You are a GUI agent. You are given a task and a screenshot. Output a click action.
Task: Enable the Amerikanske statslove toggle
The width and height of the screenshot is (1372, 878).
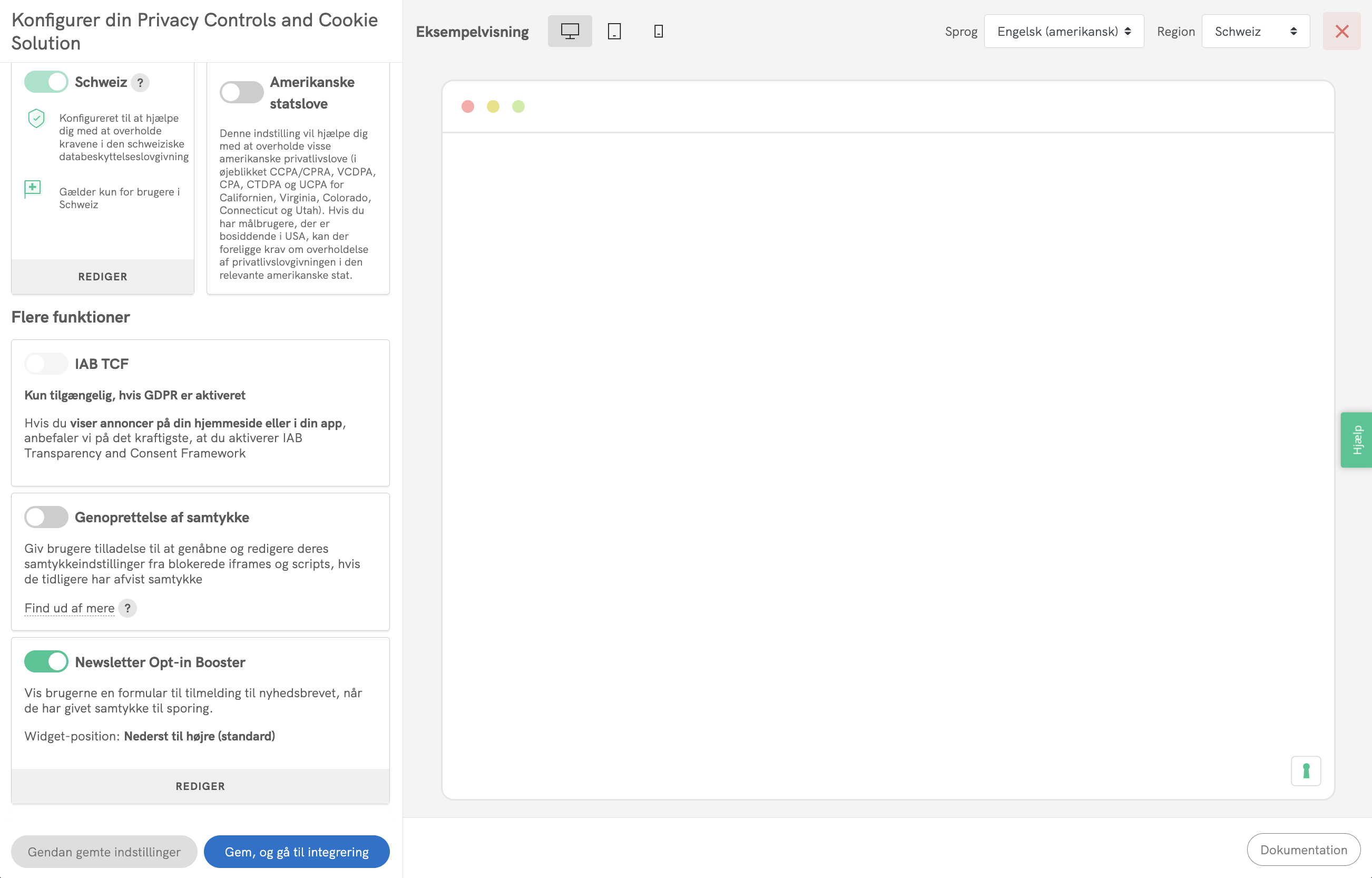click(242, 92)
